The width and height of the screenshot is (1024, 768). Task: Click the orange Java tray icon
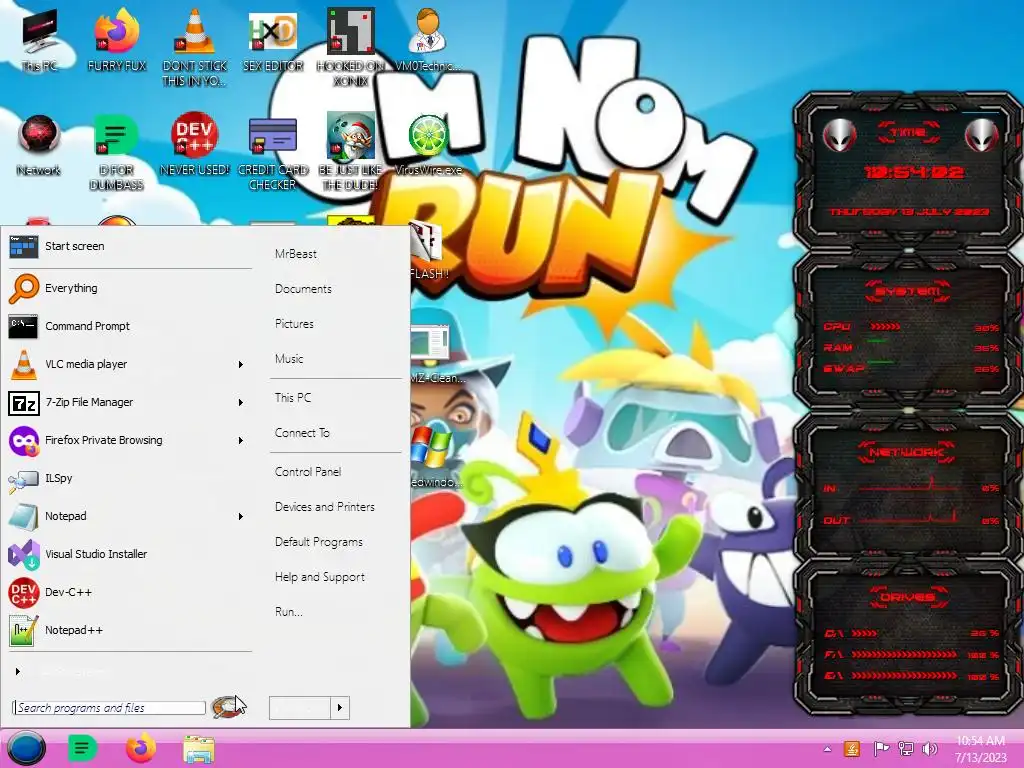(852, 749)
